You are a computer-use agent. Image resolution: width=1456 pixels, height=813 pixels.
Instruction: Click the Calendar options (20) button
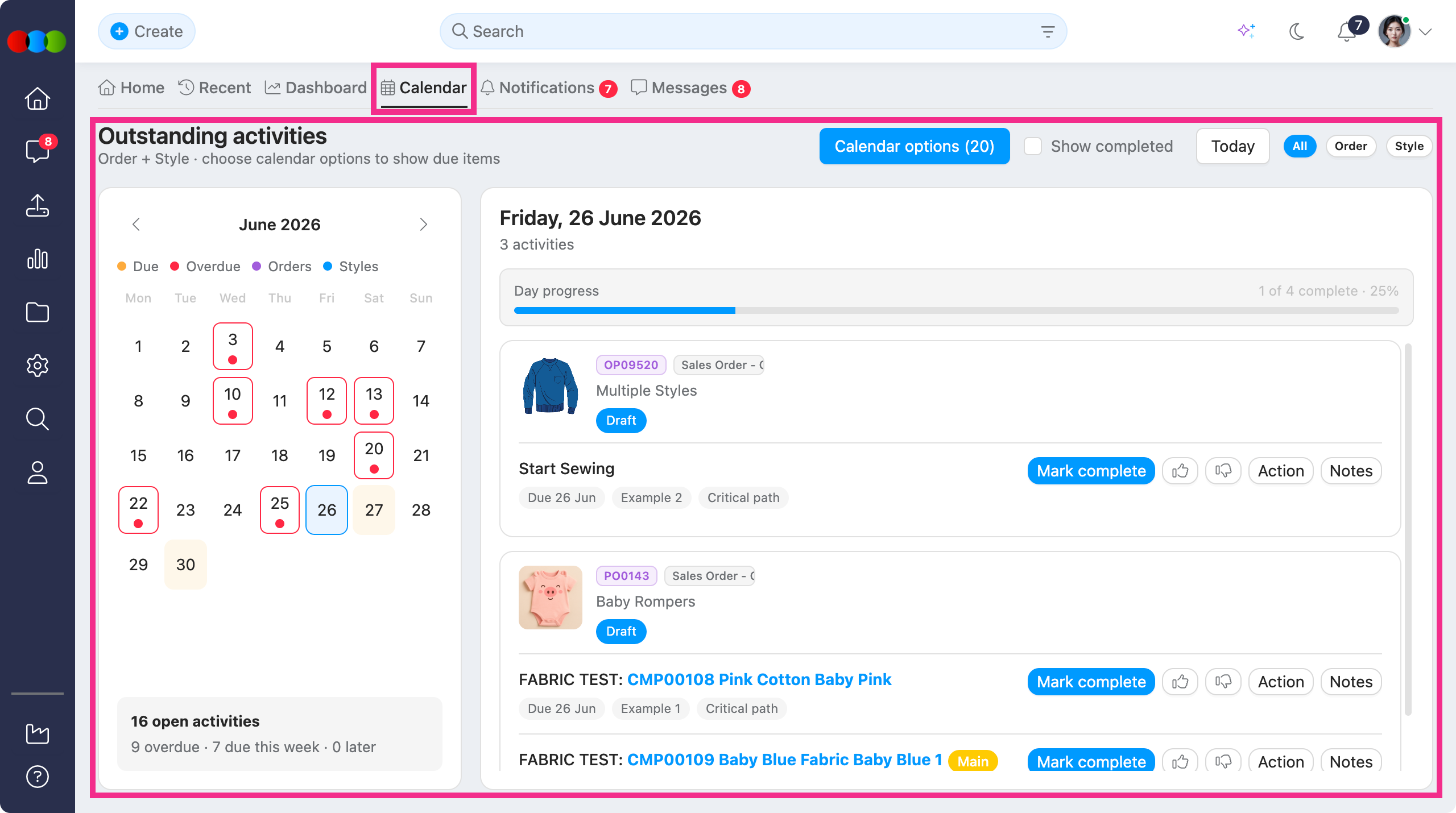pos(915,146)
